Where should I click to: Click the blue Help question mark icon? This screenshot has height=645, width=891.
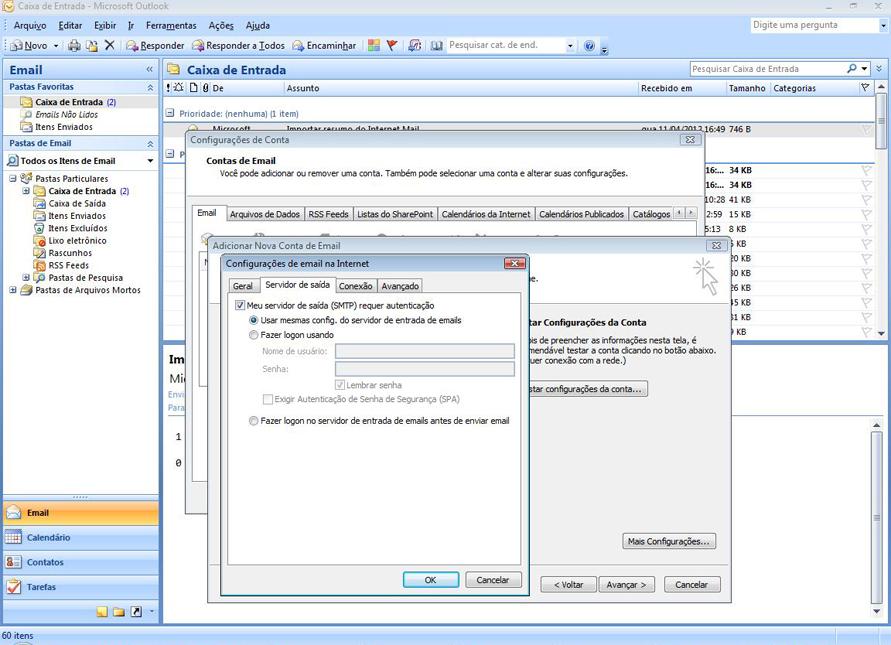click(x=589, y=45)
